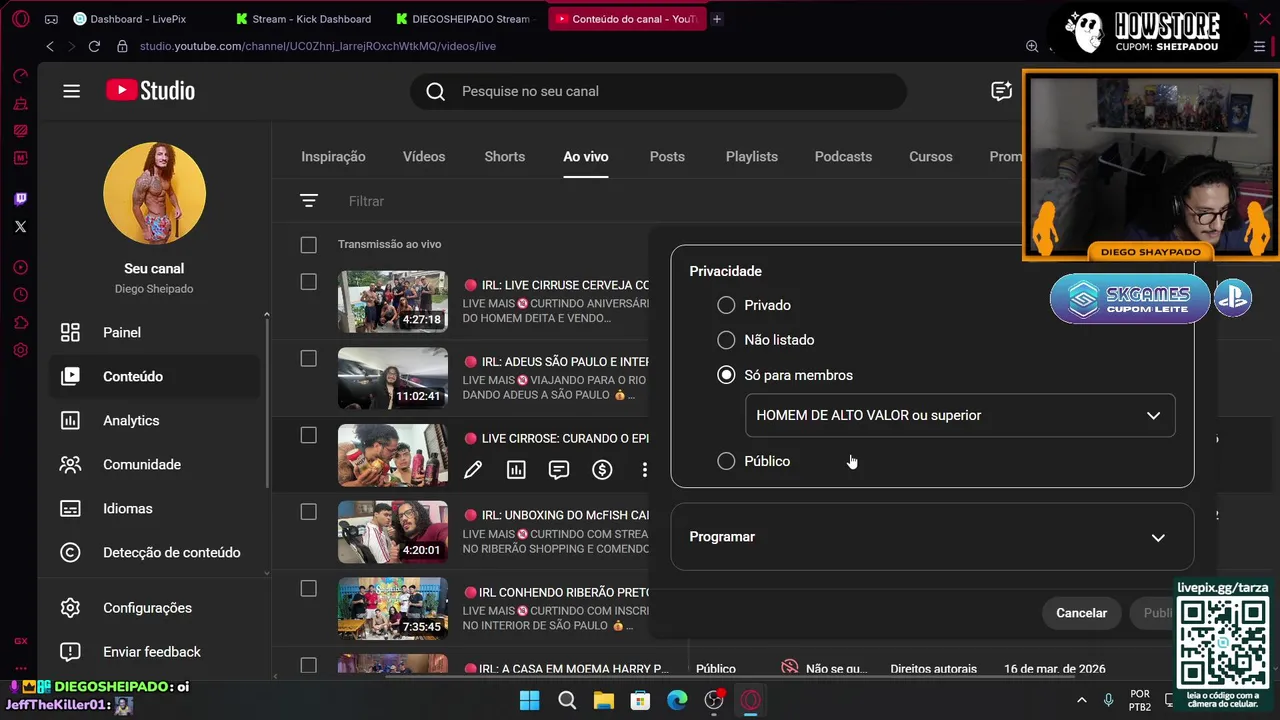Select the Não listado privacy option

click(726, 340)
